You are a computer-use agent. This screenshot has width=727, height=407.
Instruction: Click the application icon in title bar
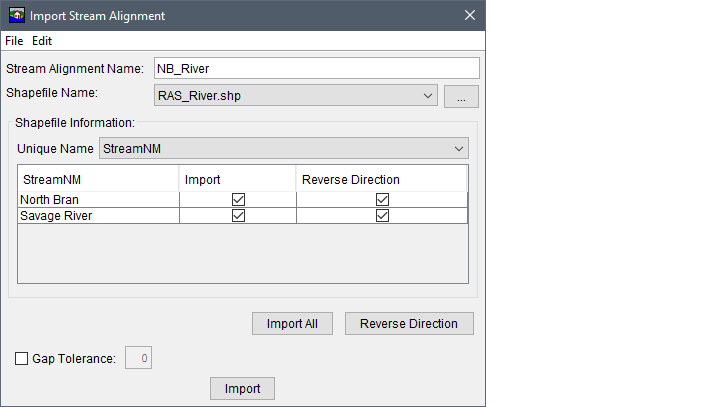point(16,16)
